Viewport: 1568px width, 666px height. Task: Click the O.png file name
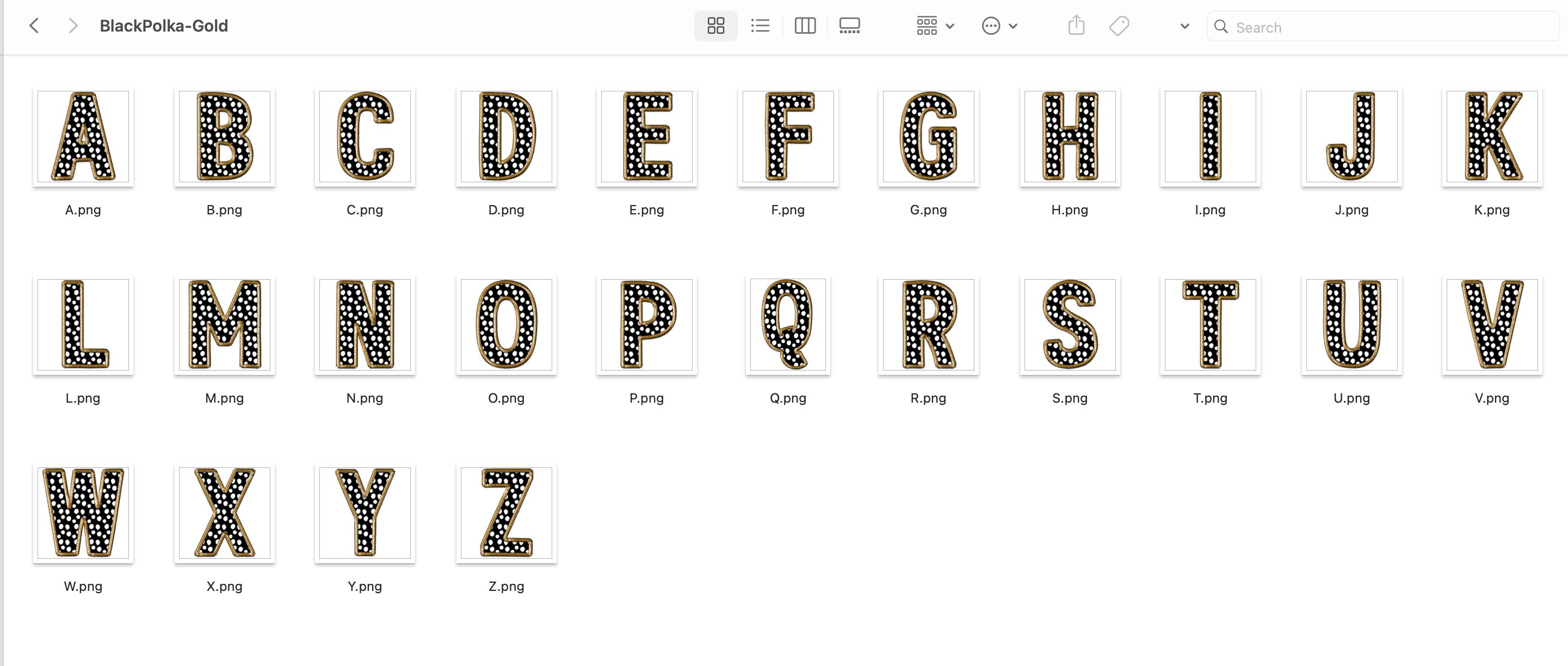point(507,398)
